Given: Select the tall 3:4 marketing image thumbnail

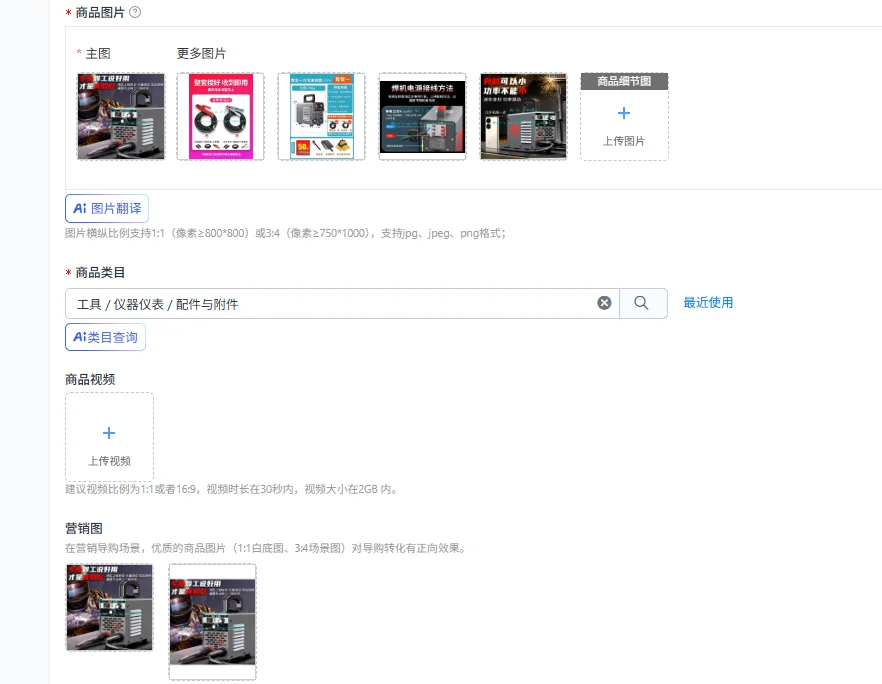Looking at the screenshot, I should 213,622.
